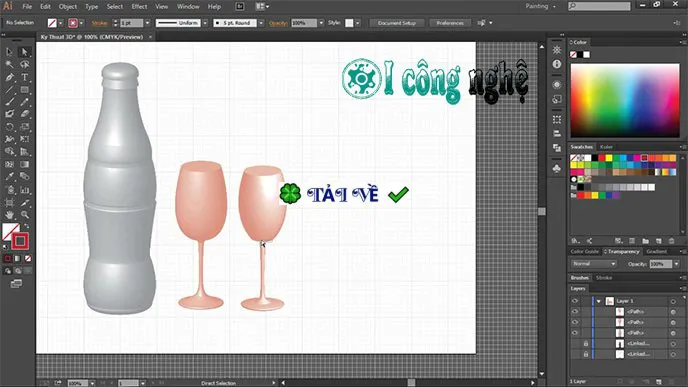The image size is (688, 387).
Task: Toggle visibility eye of Layer 1
Action: [575, 301]
